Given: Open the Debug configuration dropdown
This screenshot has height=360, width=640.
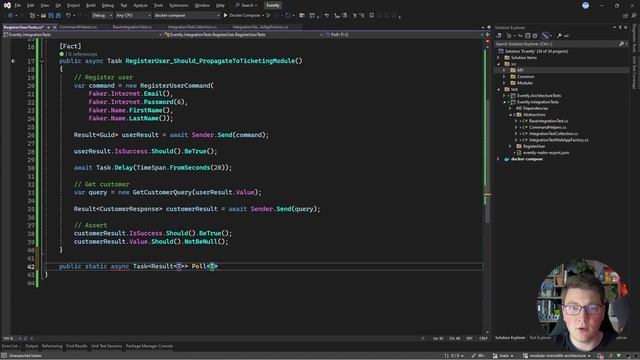Looking at the screenshot, I should tap(102, 16).
